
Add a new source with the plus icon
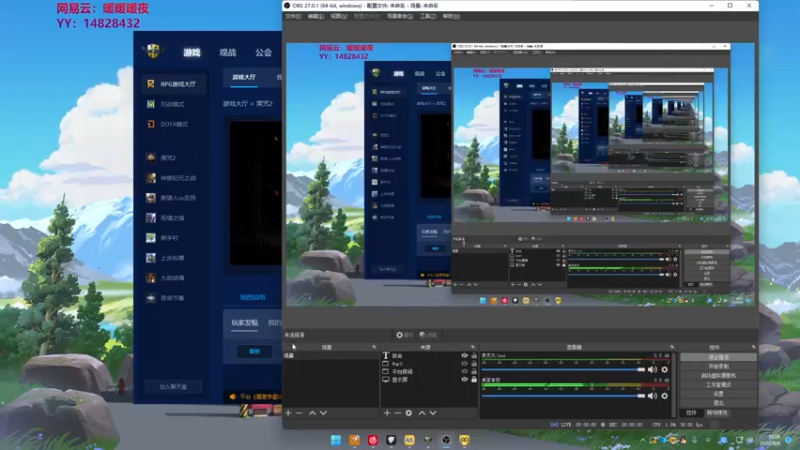pyautogui.click(x=387, y=413)
